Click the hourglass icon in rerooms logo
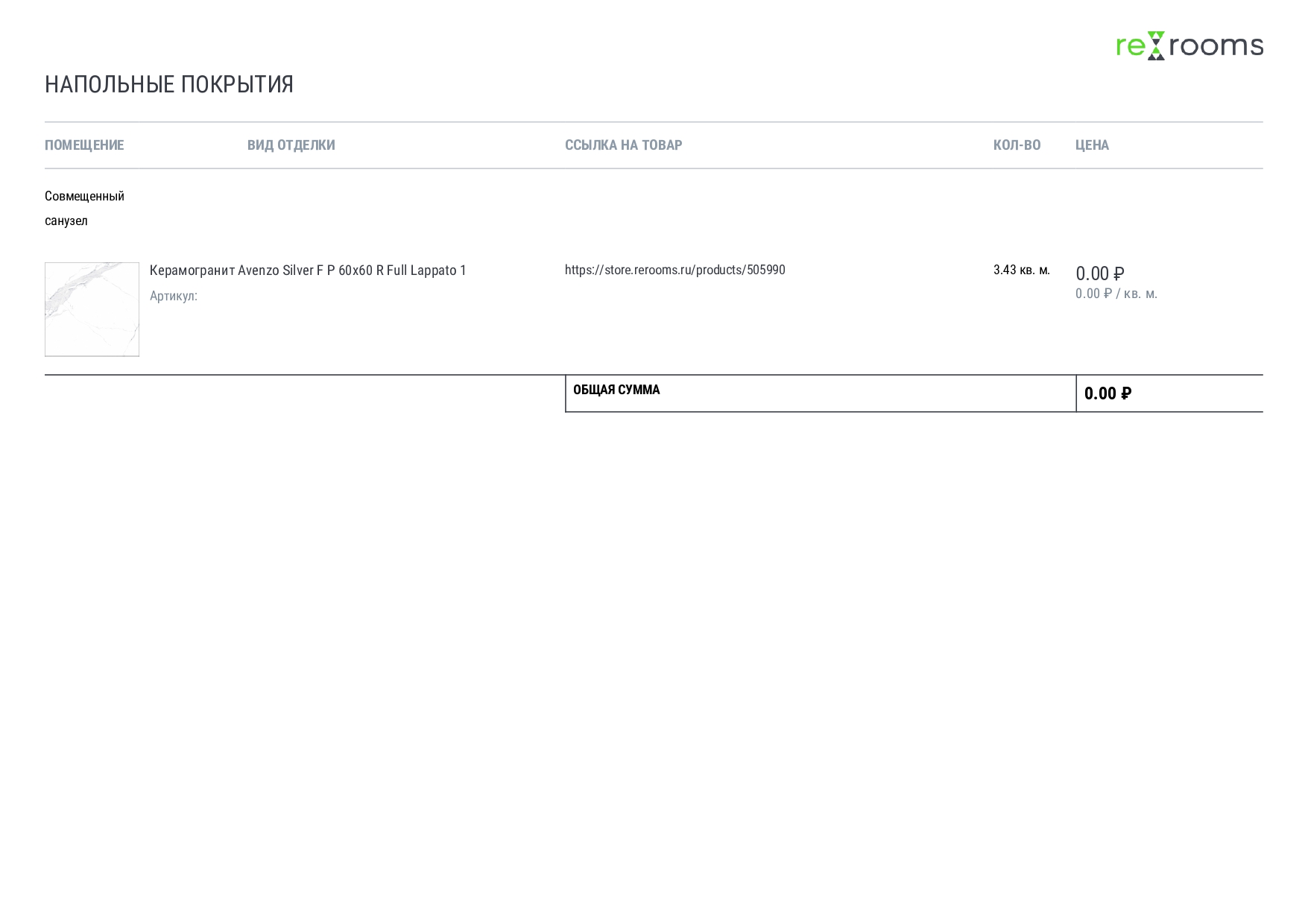This screenshot has width=1308, height=924. pyautogui.click(x=1155, y=45)
